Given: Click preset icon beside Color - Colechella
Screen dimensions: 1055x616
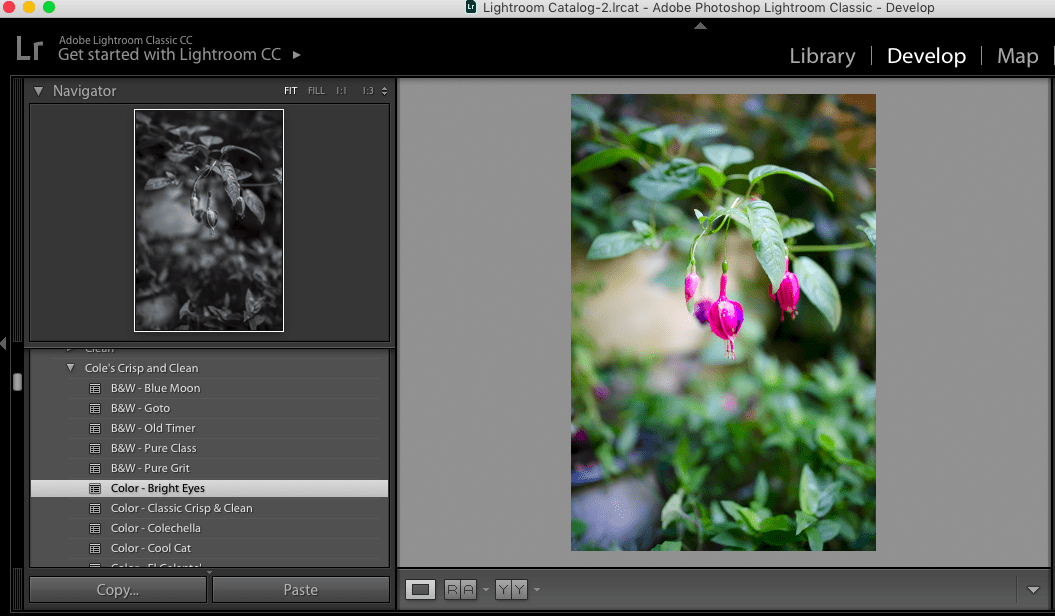Looking at the screenshot, I should pos(96,529).
